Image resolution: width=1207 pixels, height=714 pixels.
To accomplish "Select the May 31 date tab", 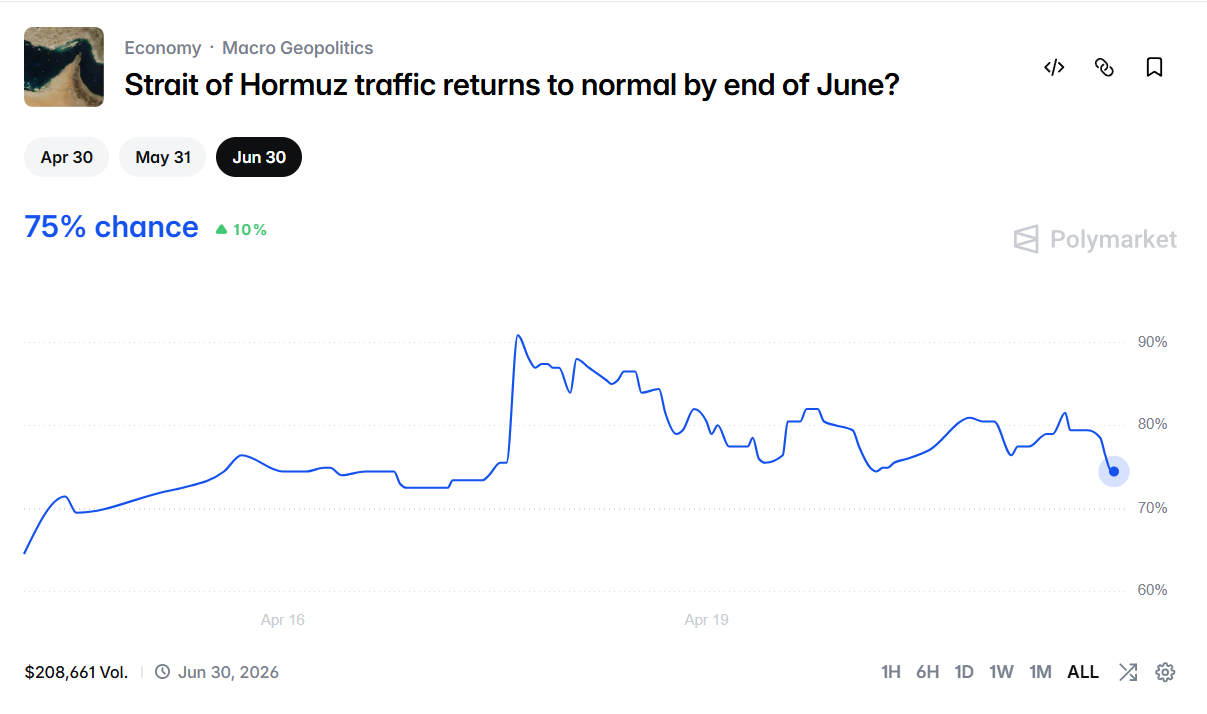I will [162, 157].
